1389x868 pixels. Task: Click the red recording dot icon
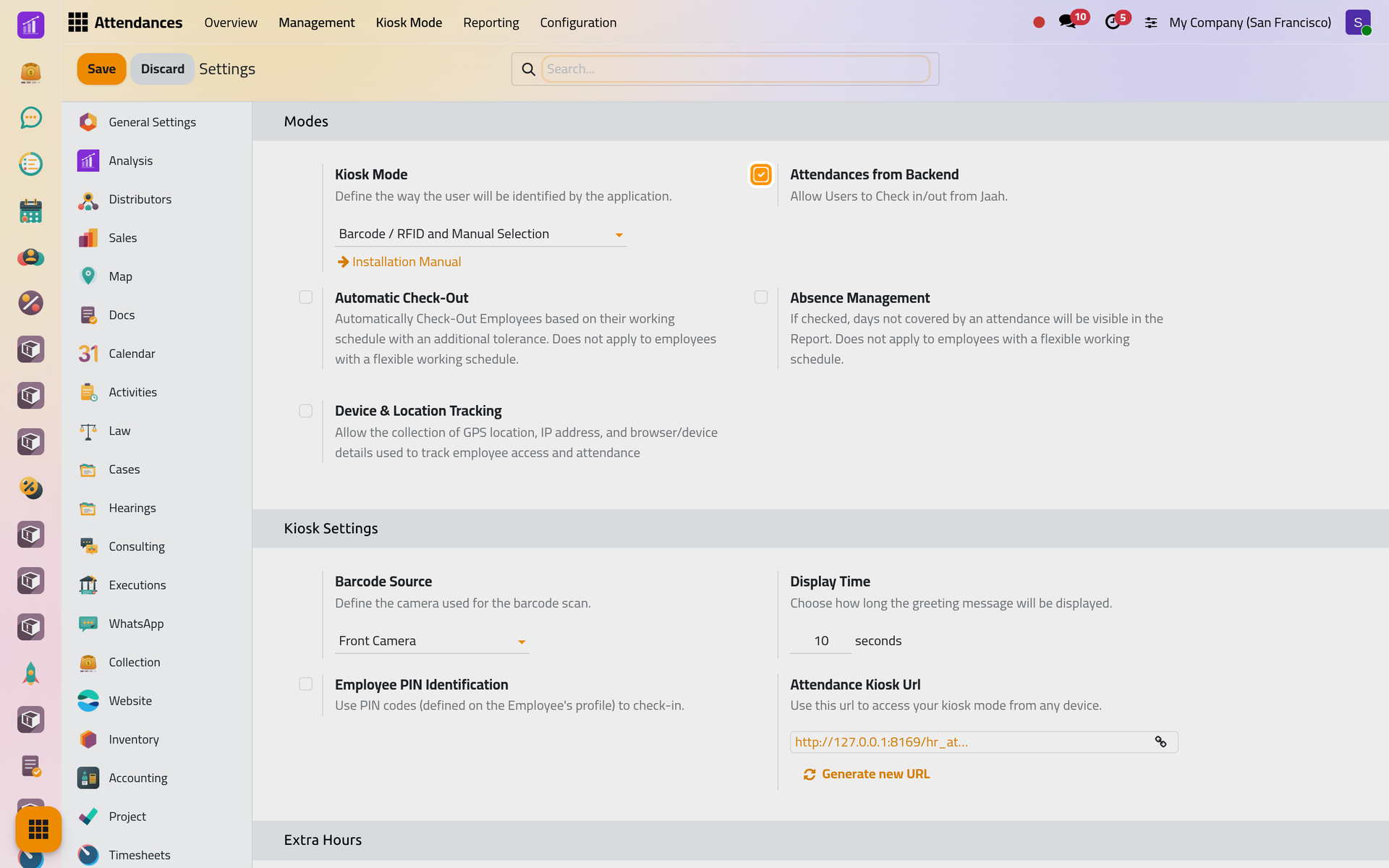tap(1039, 22)
